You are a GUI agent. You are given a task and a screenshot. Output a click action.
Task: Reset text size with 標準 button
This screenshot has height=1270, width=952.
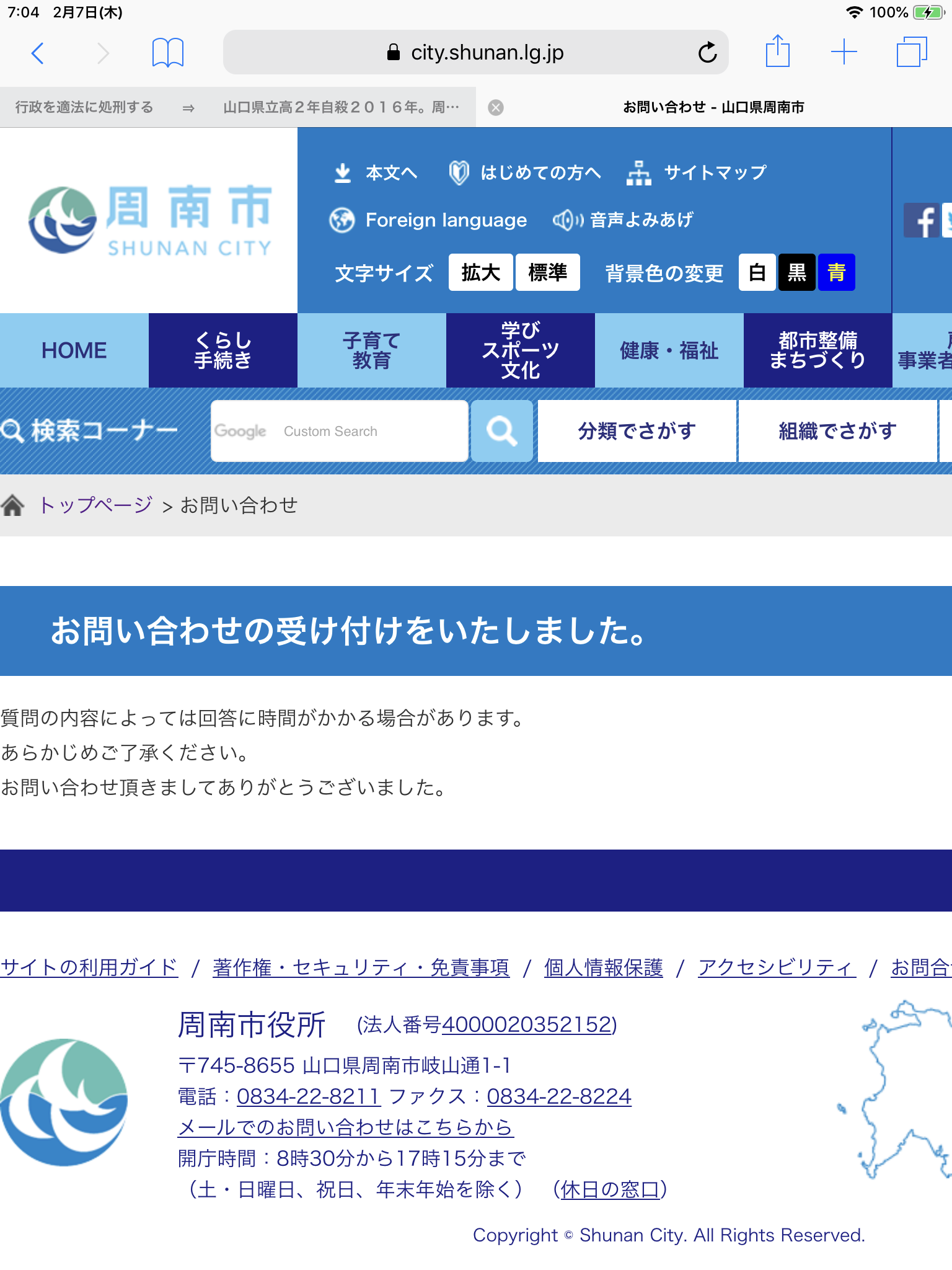(x=547, y=272)
